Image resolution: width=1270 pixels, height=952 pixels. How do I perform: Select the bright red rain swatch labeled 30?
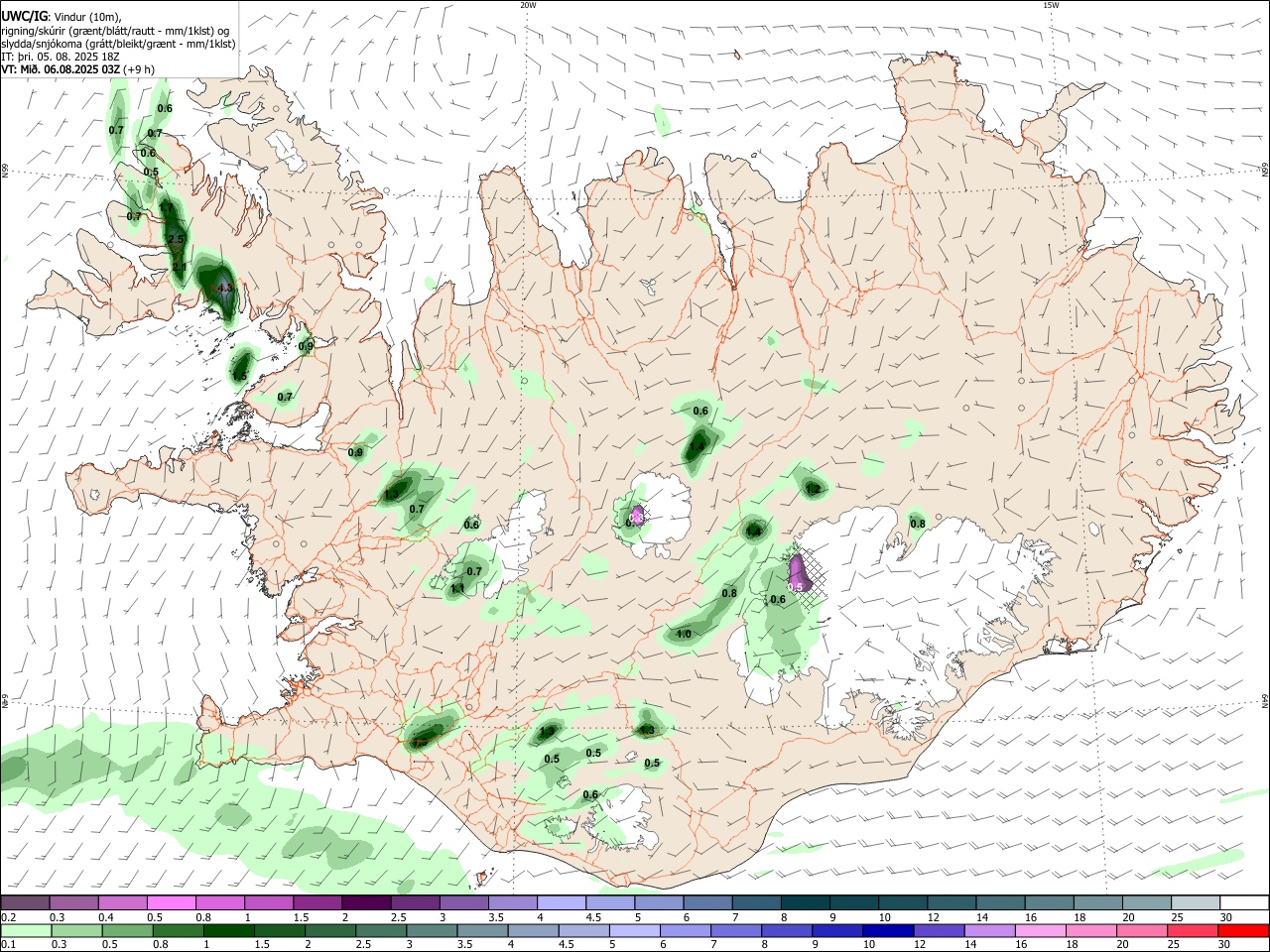coord(1245,931)
